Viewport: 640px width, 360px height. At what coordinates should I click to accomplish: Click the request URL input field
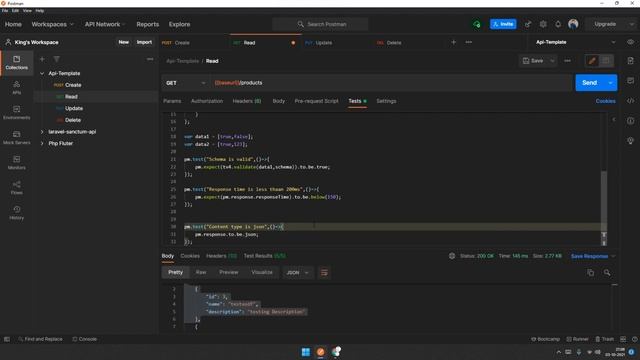tap(392, 83)
